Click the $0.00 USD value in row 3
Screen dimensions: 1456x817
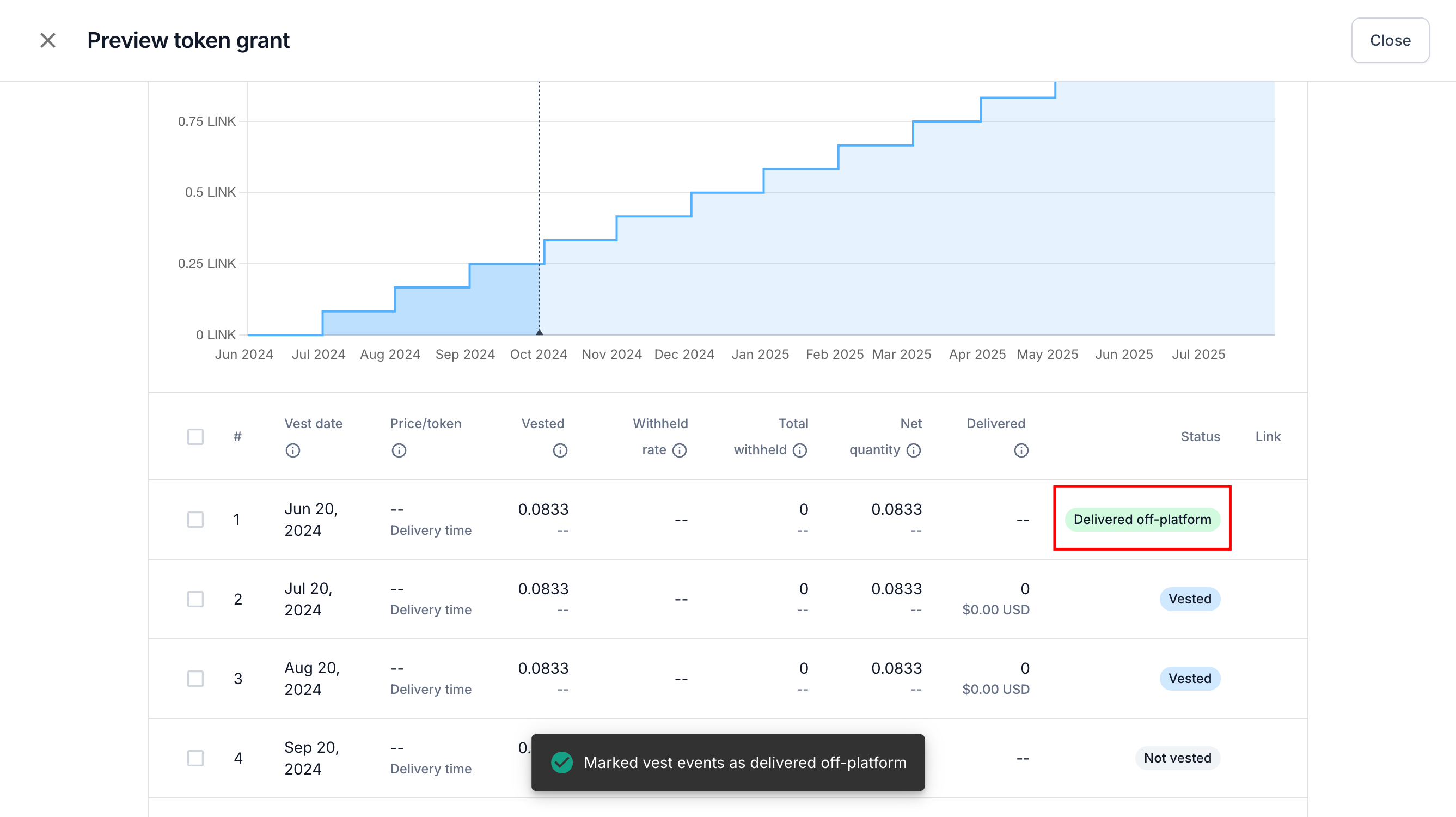tap(995, 689)
